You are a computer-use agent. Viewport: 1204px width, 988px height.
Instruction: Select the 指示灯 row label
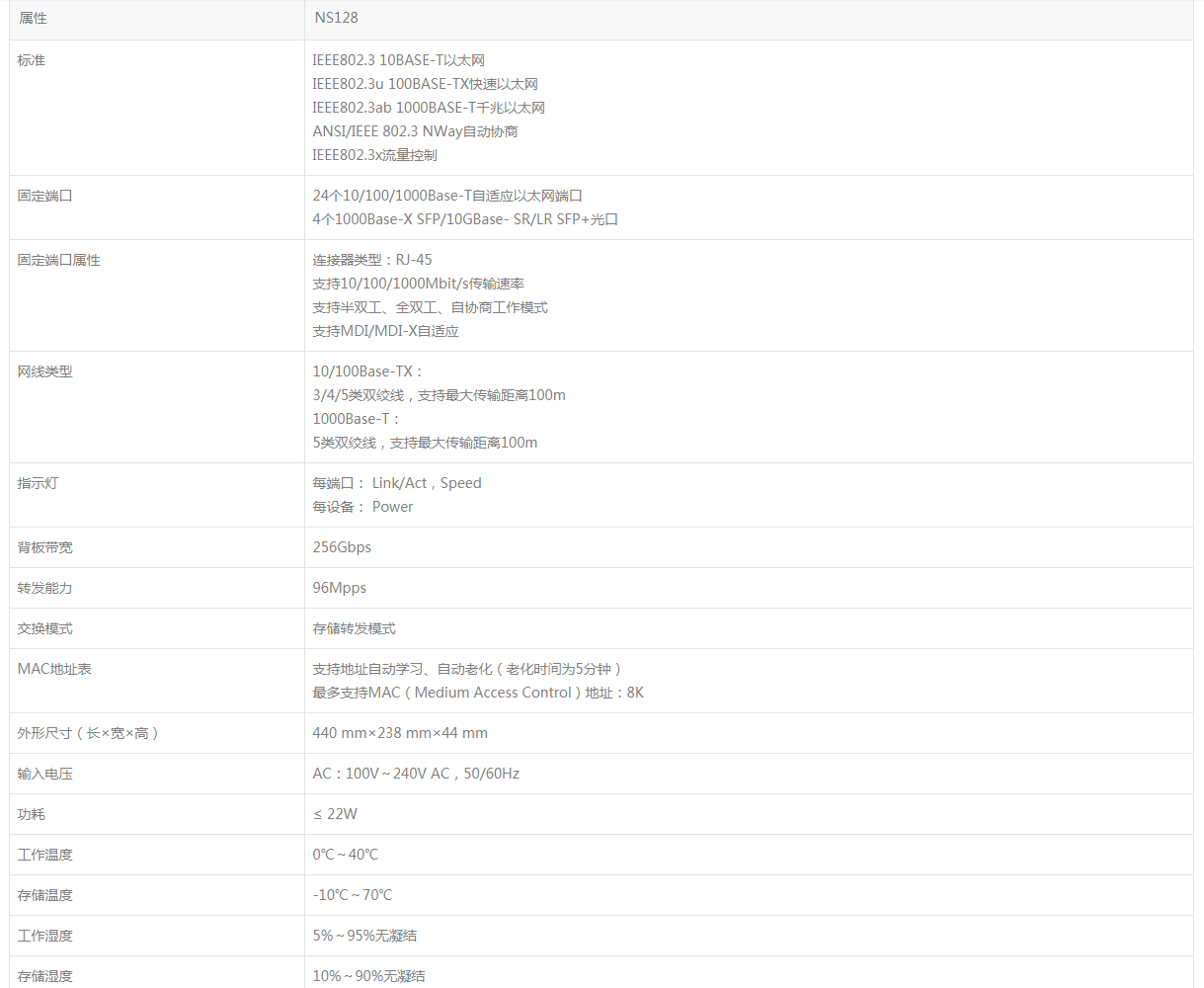point(31,483)
